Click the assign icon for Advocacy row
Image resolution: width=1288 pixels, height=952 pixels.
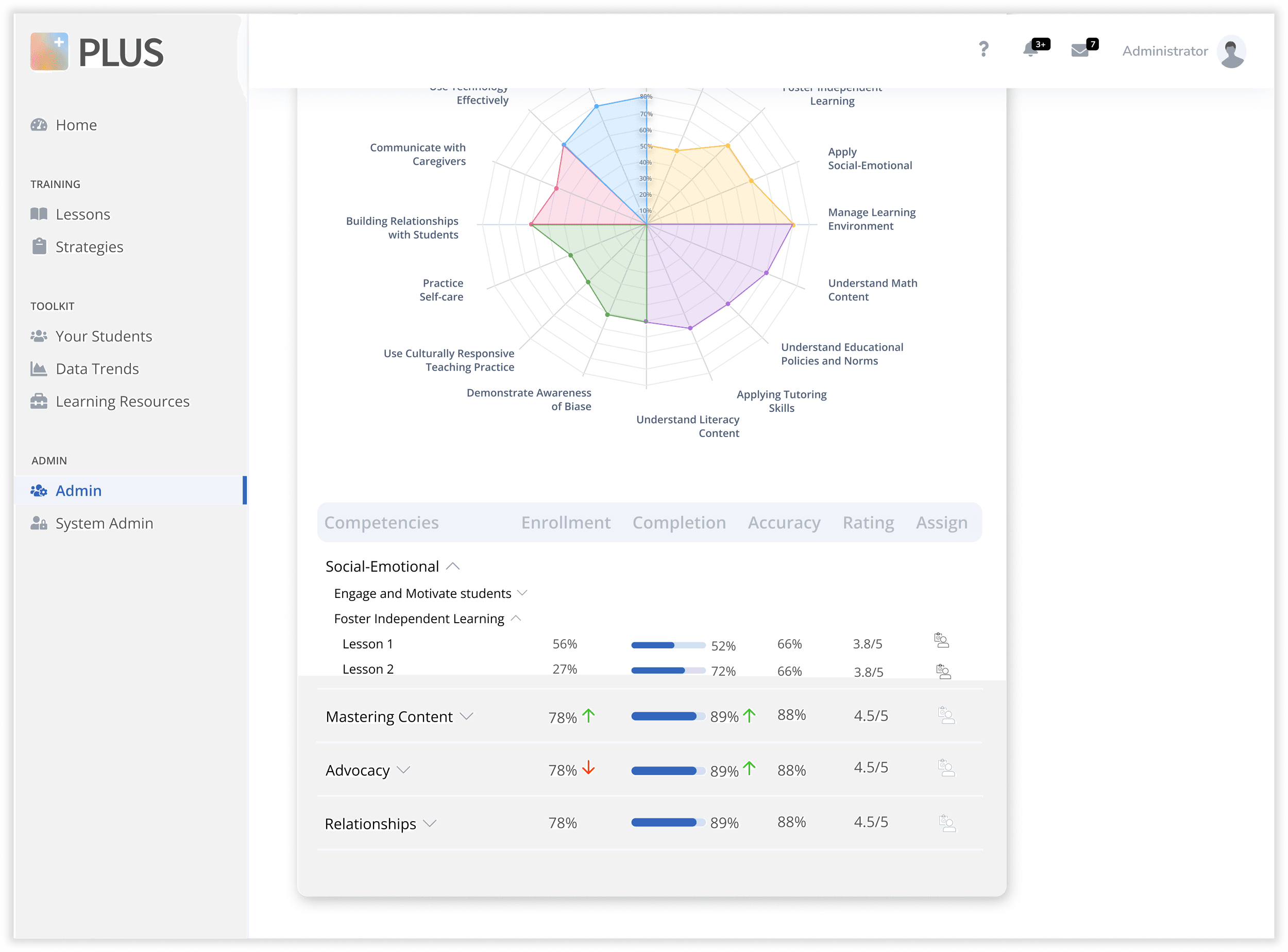[946, 767]
